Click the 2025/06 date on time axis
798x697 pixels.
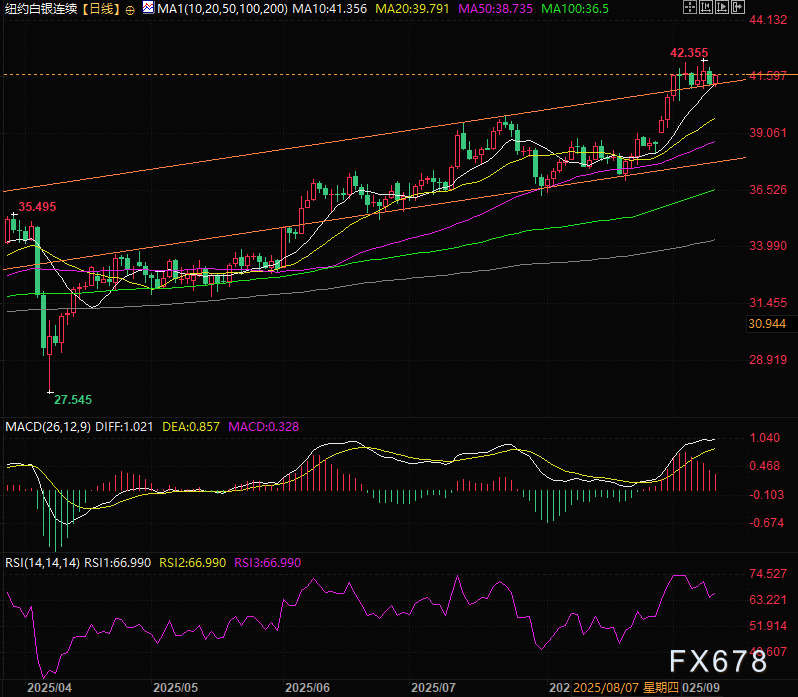point(308,689)
